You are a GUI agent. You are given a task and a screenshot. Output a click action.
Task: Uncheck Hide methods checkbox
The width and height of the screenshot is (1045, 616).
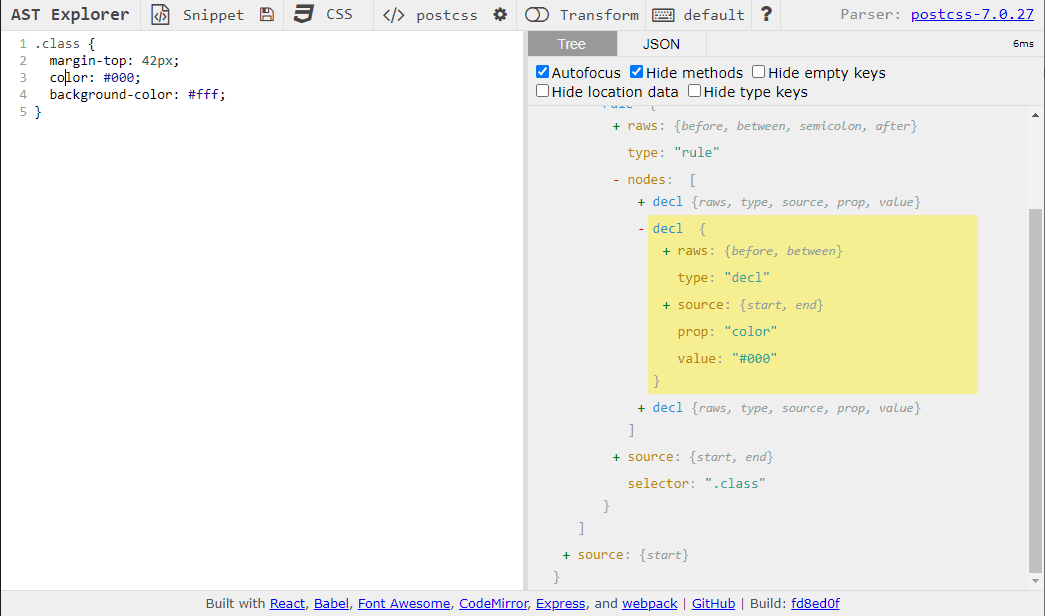pos(636,72)
